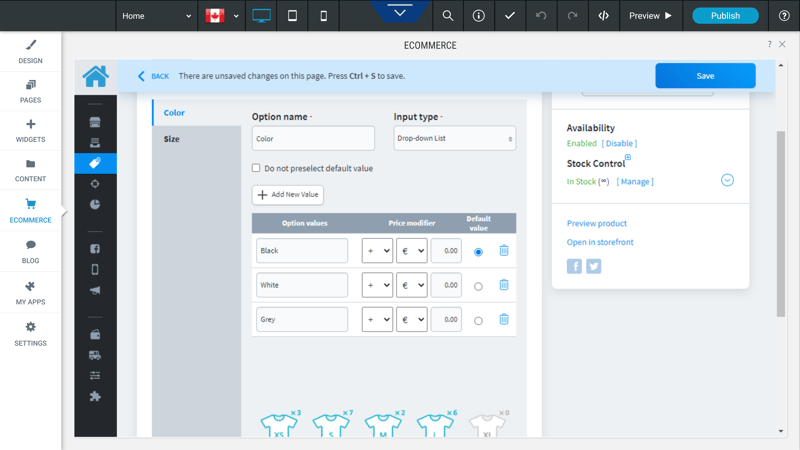Set White as default value
The image size is (800, 450).
tap(478, 286)
